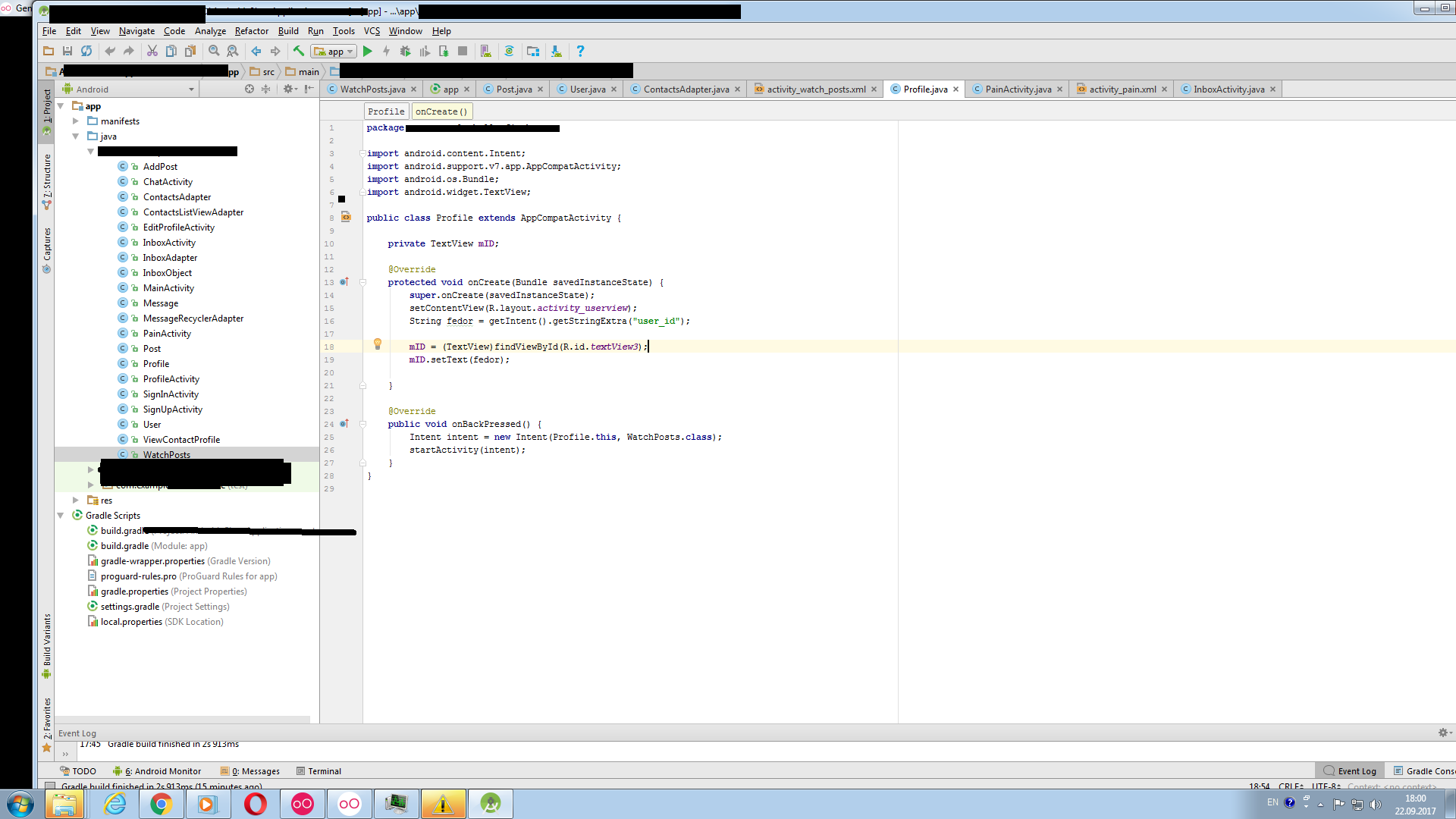Image resolution: width=1456 pixels, height=819 pixels.
Task: Open the Terminal tool window
Action: 318,771
